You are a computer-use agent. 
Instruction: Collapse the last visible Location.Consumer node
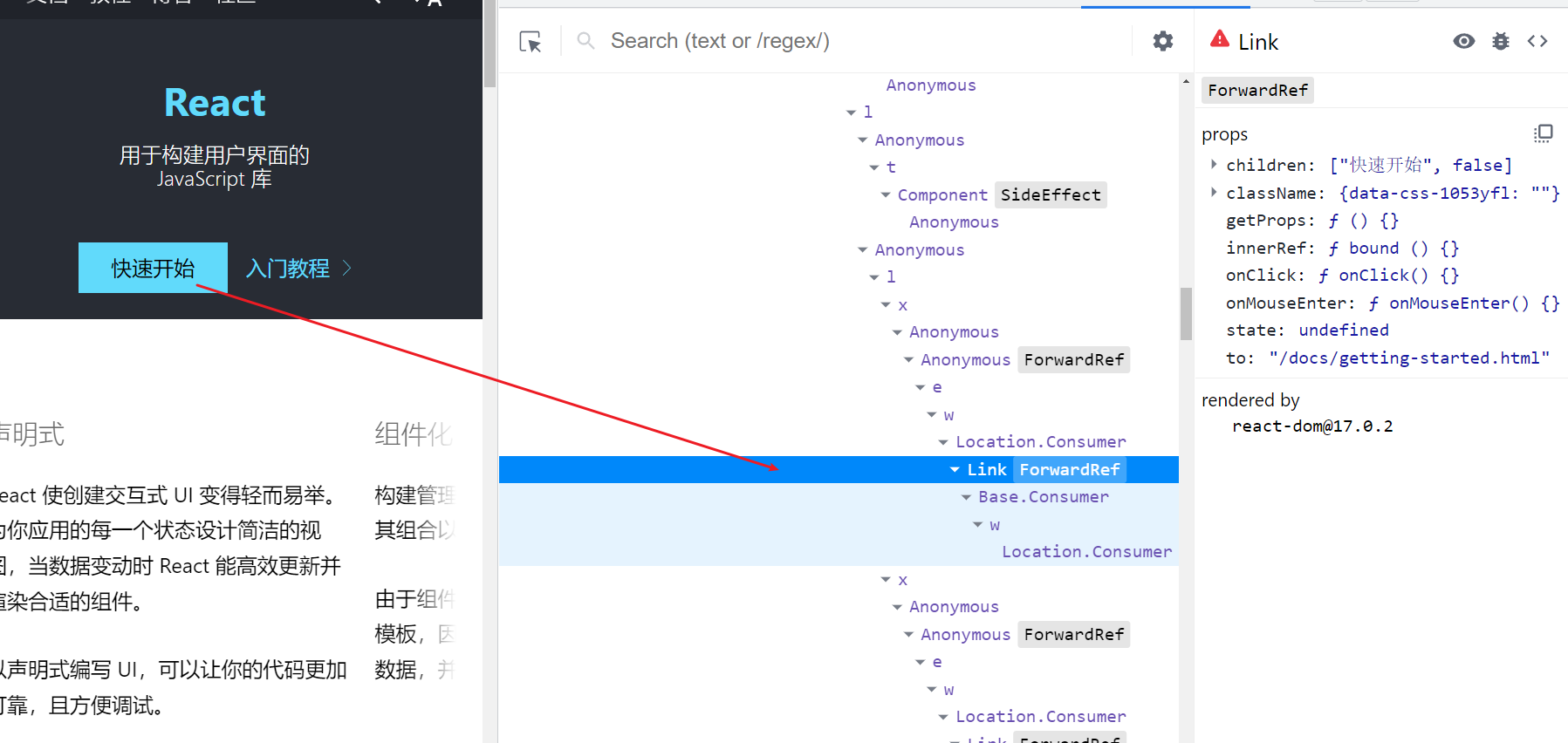(943, 717)
